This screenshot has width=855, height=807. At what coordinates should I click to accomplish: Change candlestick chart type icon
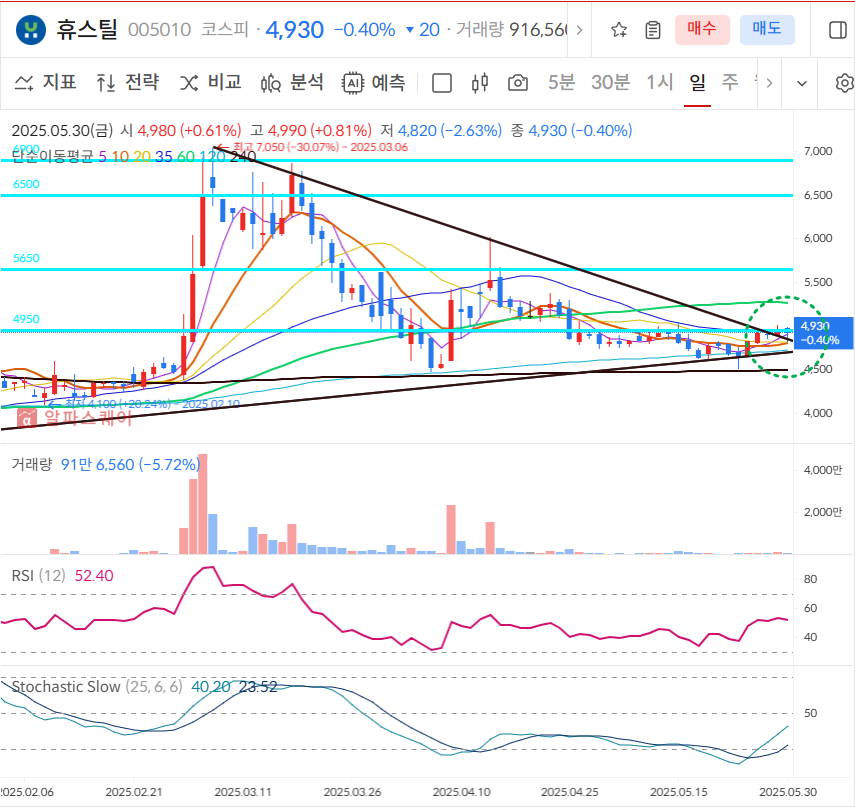(x=480, y=83)
